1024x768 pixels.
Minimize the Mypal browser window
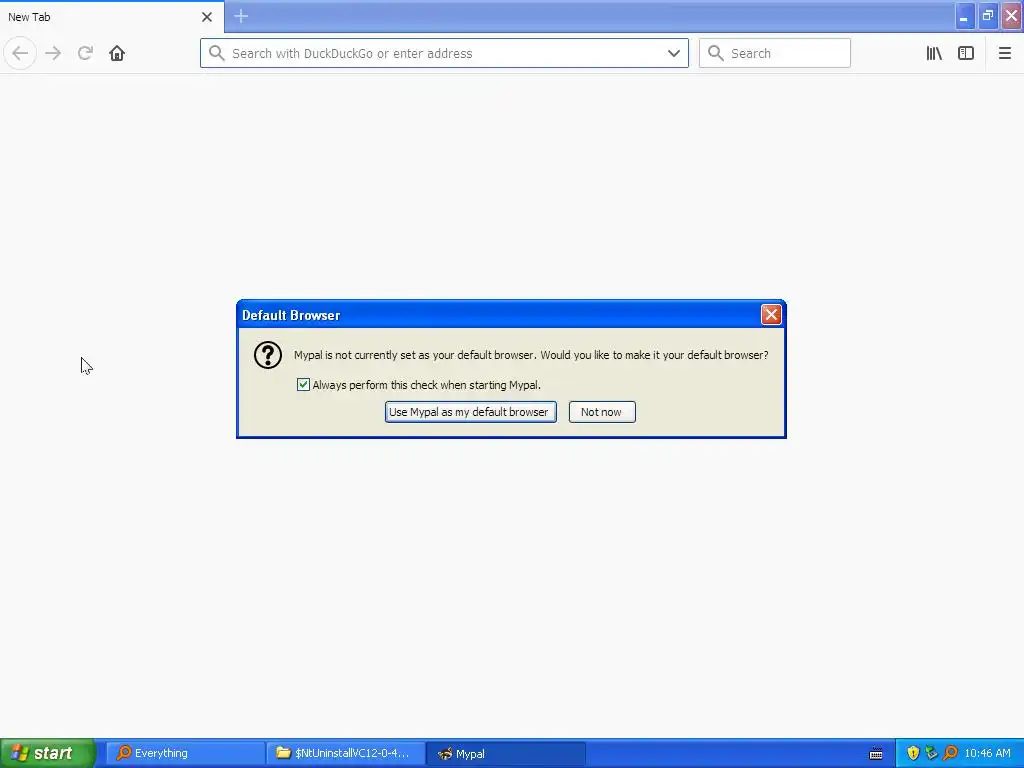pyautogui.click(x=964, y=16)
